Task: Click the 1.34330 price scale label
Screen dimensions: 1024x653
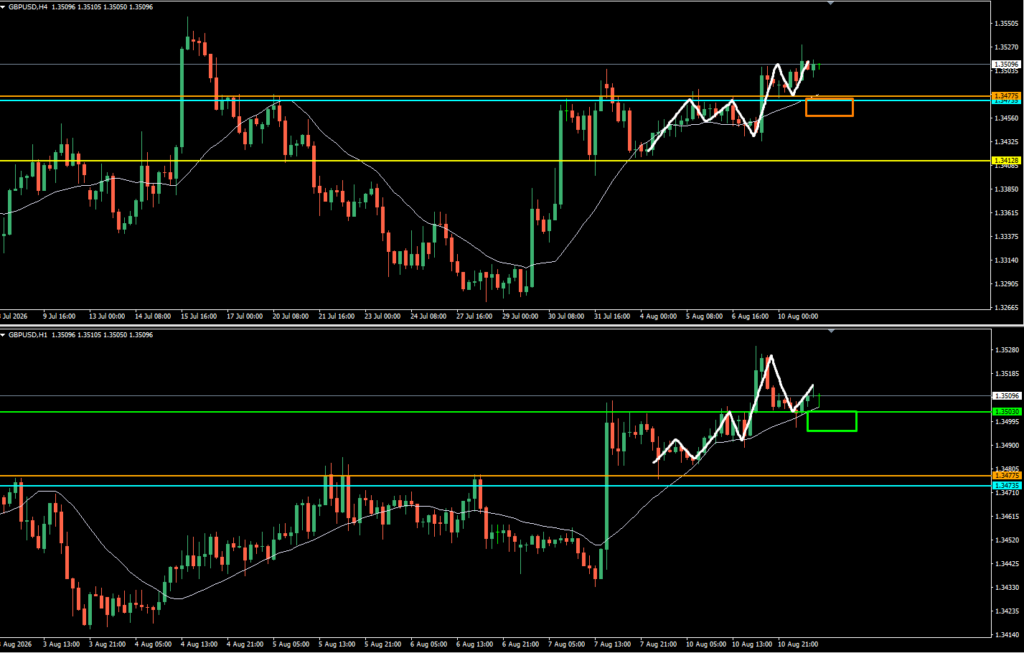Action: (1006, 588)
